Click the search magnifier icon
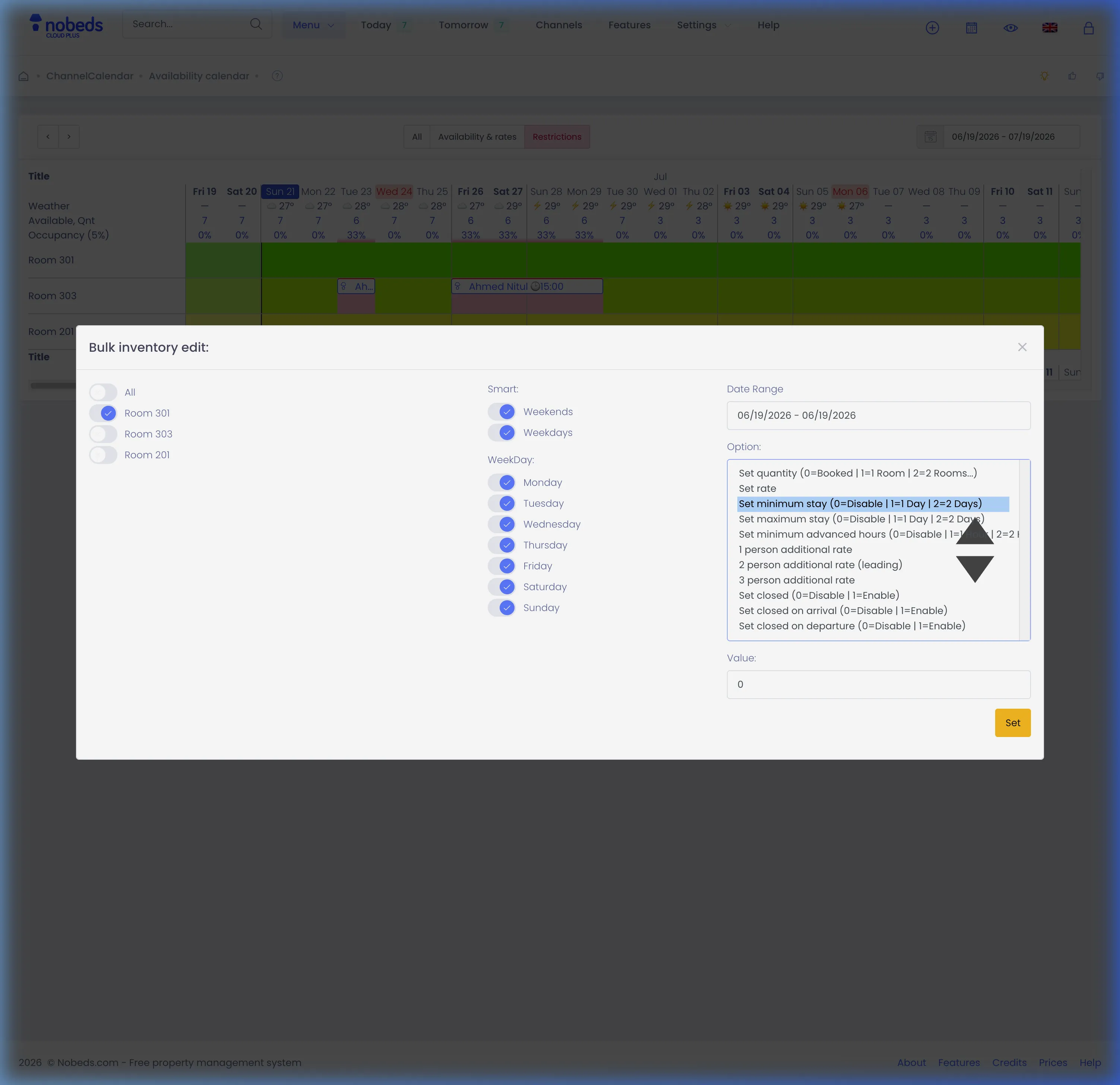This screenshot has width=1120, height=1085. [256, 24]
